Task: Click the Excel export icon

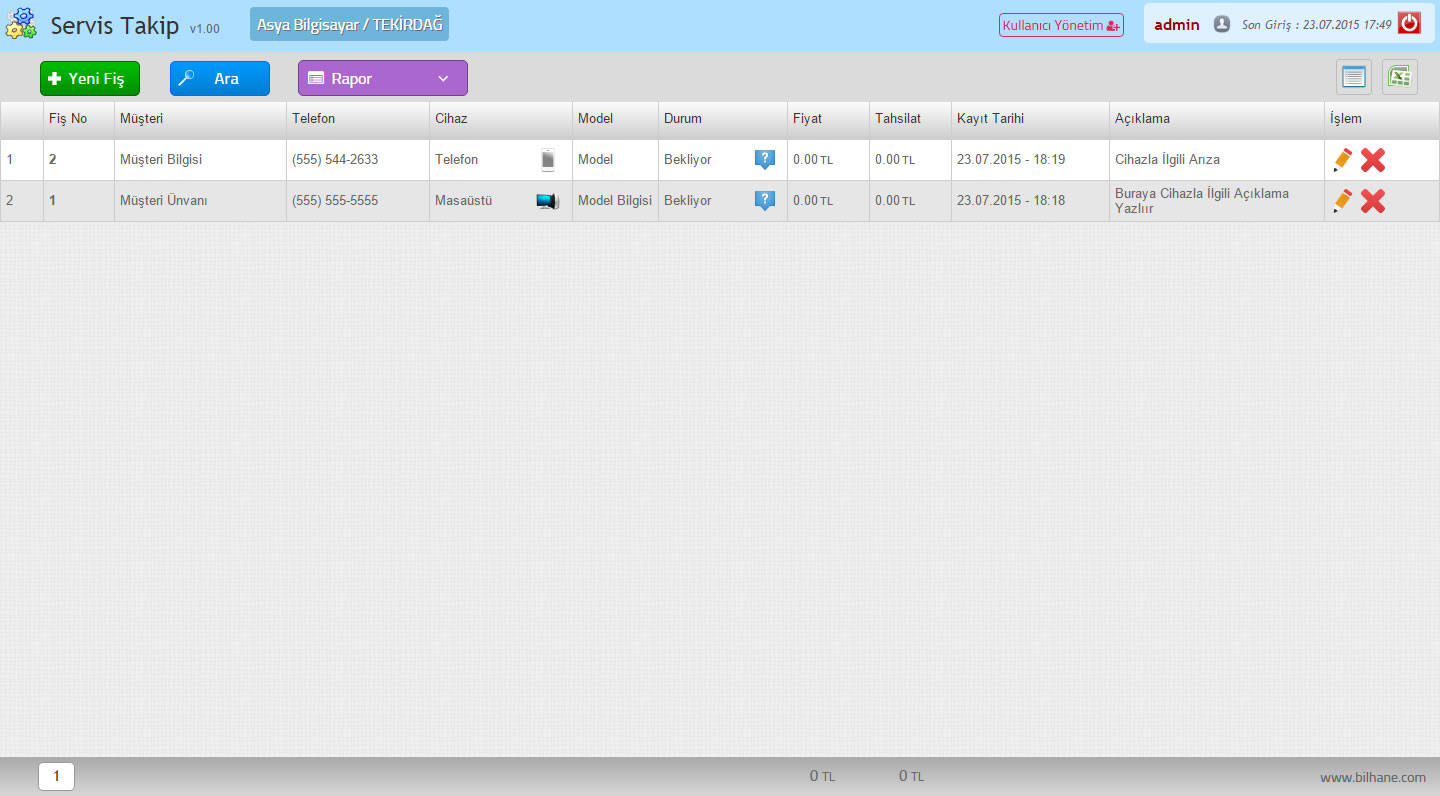Action: pyautogui.click(x=1399, y=77)
